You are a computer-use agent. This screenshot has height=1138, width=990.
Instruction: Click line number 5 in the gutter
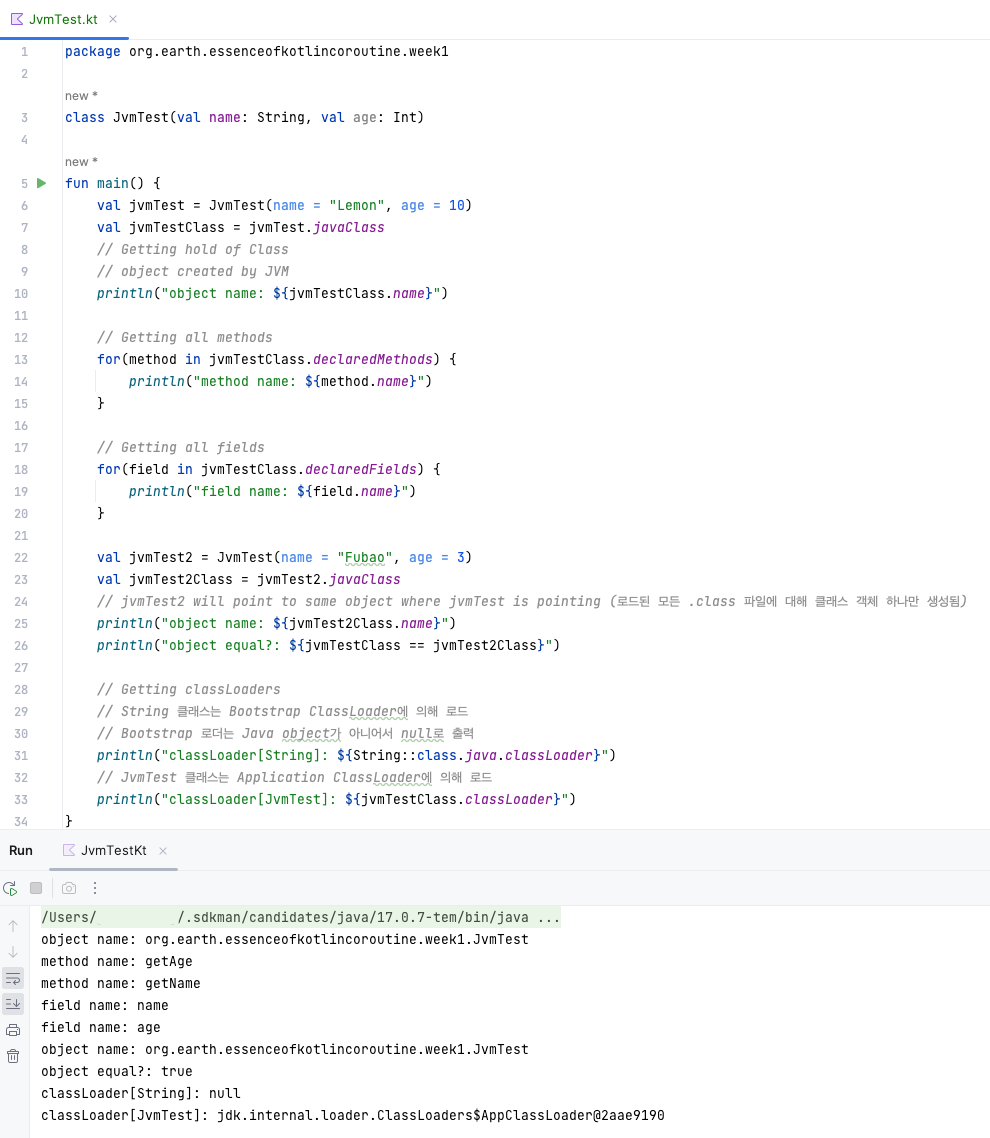24,184
